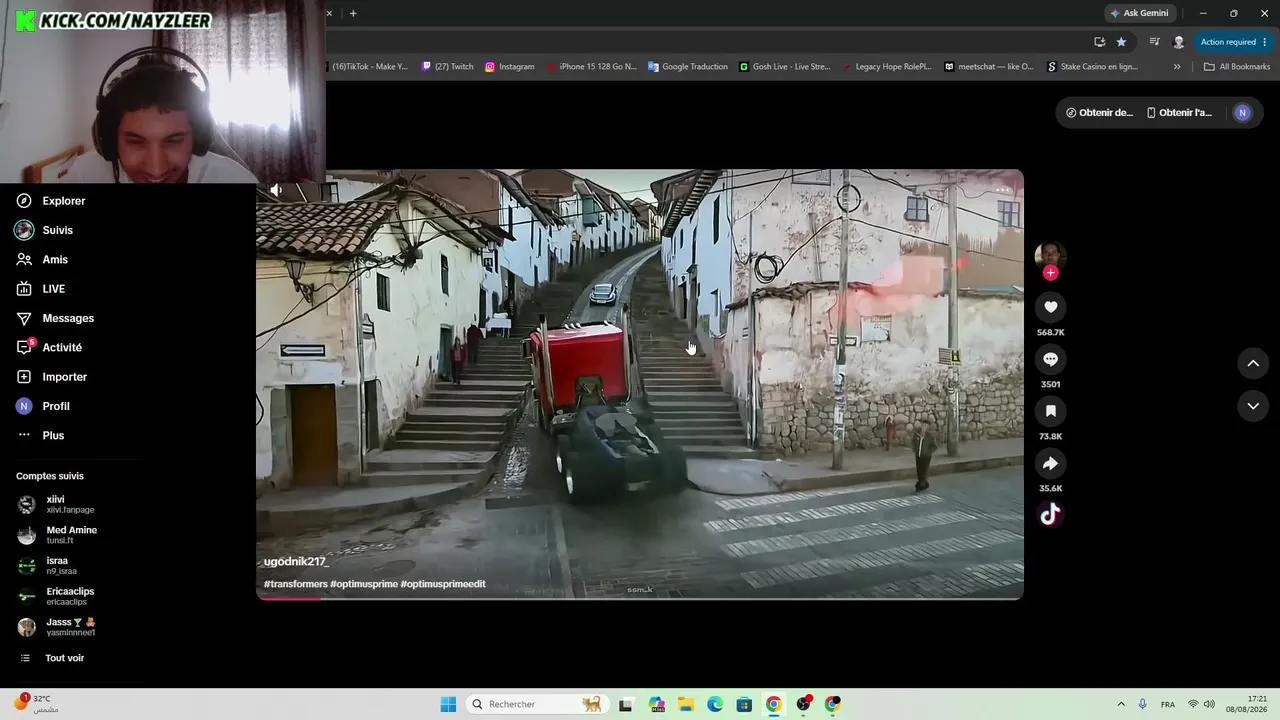This screenshot has width=1280, height=720.
Task: Open the Twitch bookmark
Action: (x=447, y=67)
